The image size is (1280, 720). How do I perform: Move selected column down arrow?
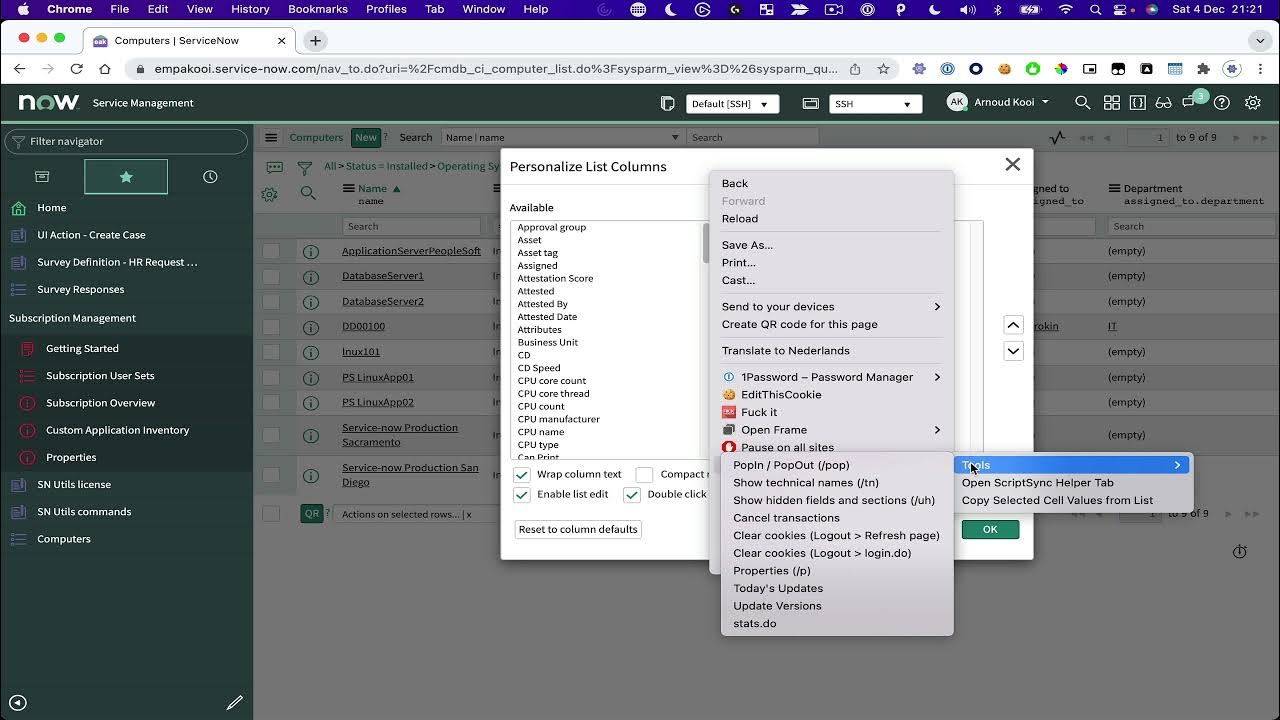point(1013,351)
